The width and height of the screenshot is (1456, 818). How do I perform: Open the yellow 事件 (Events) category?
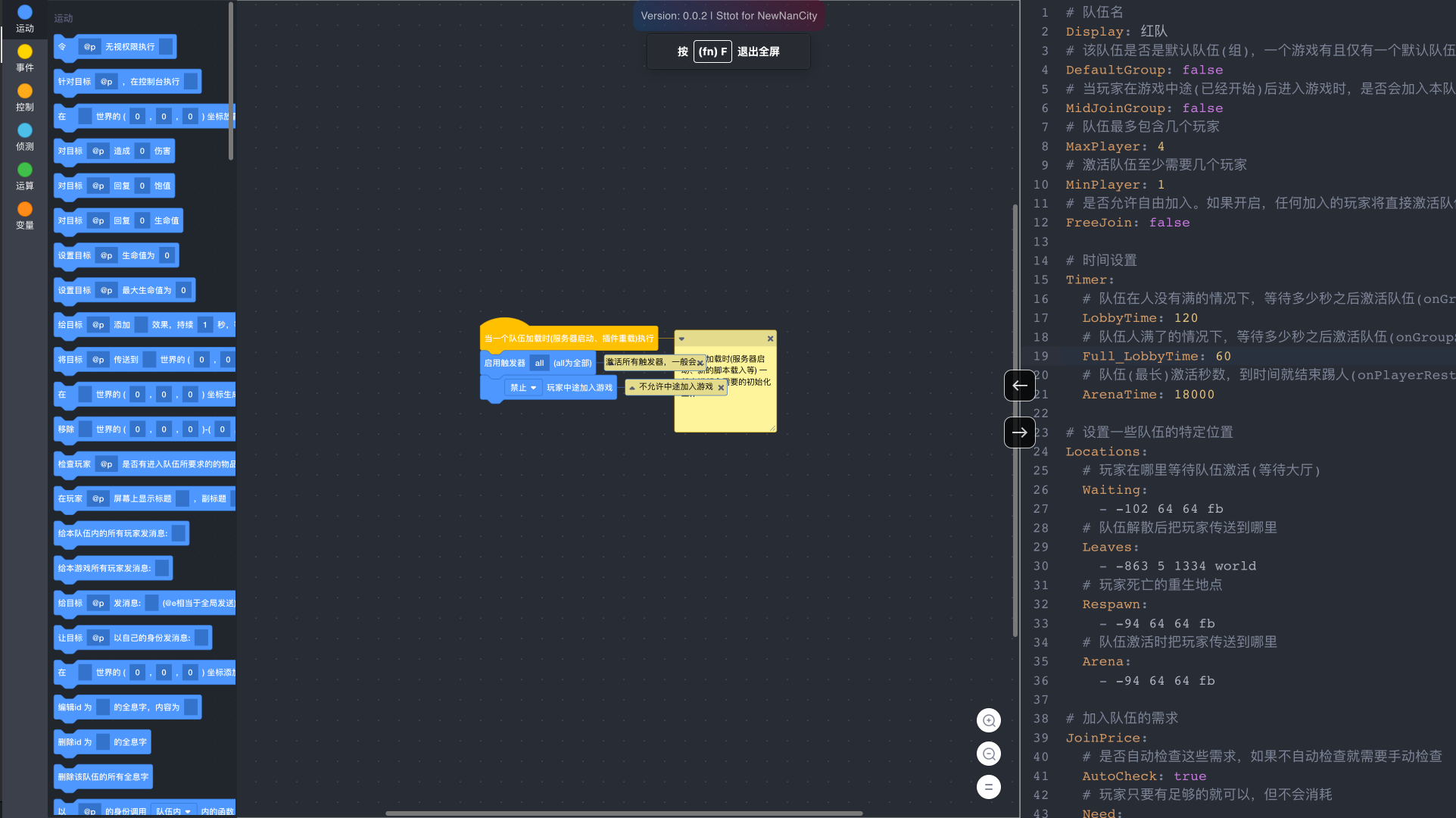tap(24, 58)
